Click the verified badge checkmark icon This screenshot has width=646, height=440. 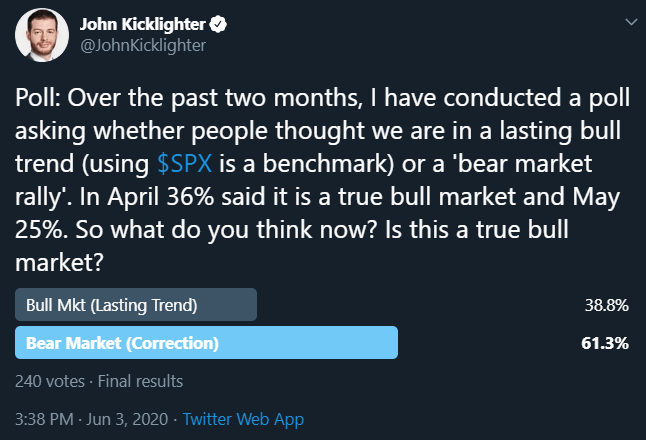click(x=218, y=24)
